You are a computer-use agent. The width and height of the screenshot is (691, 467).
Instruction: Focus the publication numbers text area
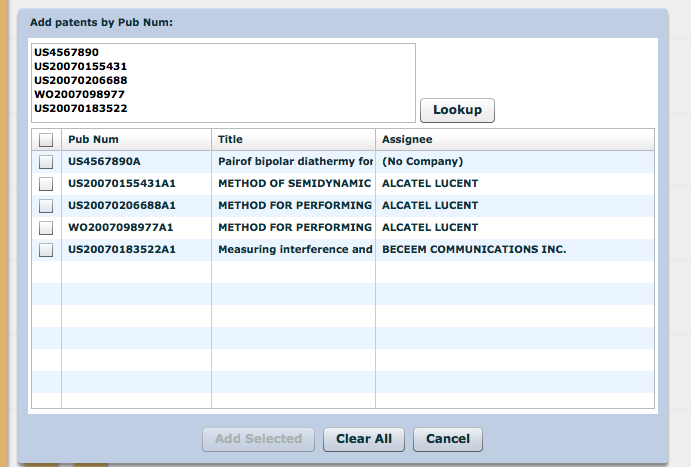(223, 82)
